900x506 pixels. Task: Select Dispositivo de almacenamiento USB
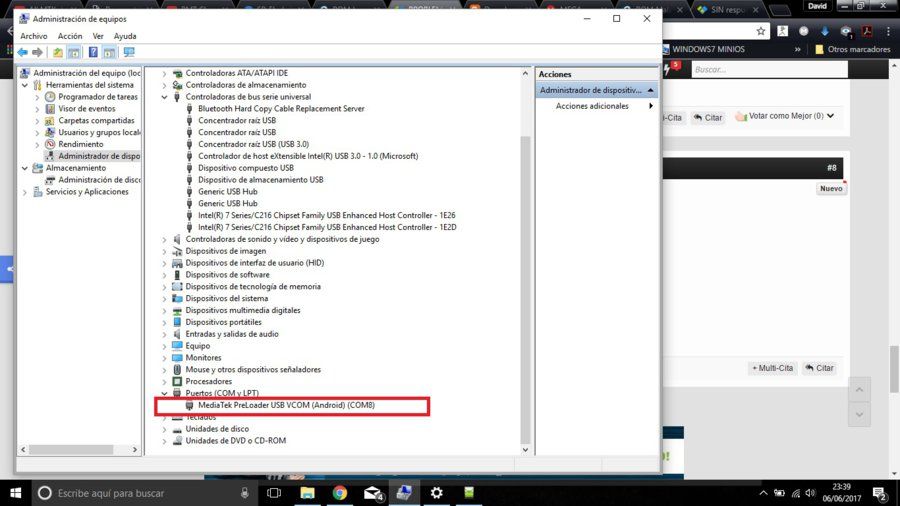coord(261,180)
